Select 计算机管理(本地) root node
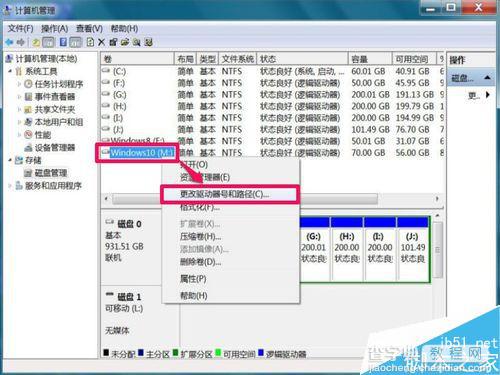 pyautogui.click(x=46, y=59)
